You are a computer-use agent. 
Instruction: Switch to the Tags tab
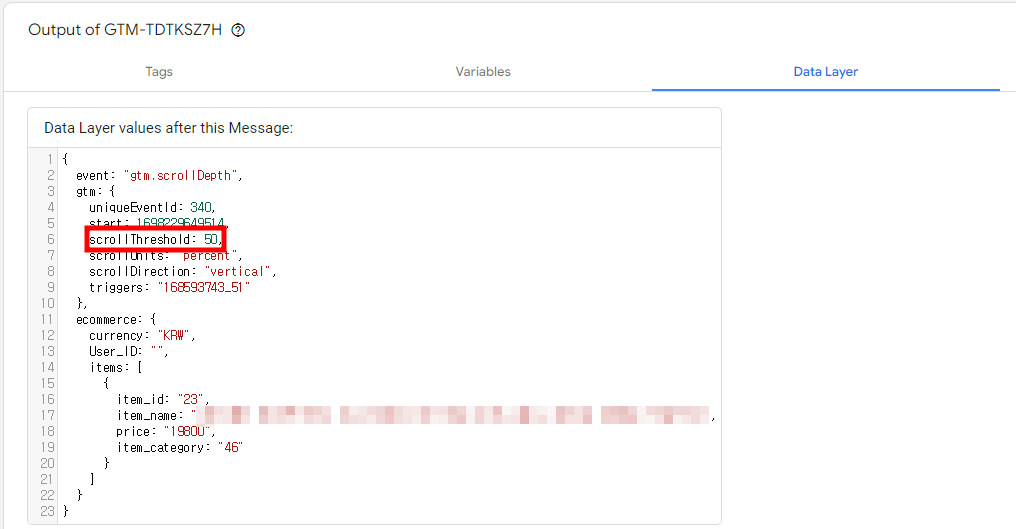pyautogui.click(x=159, y=72)
